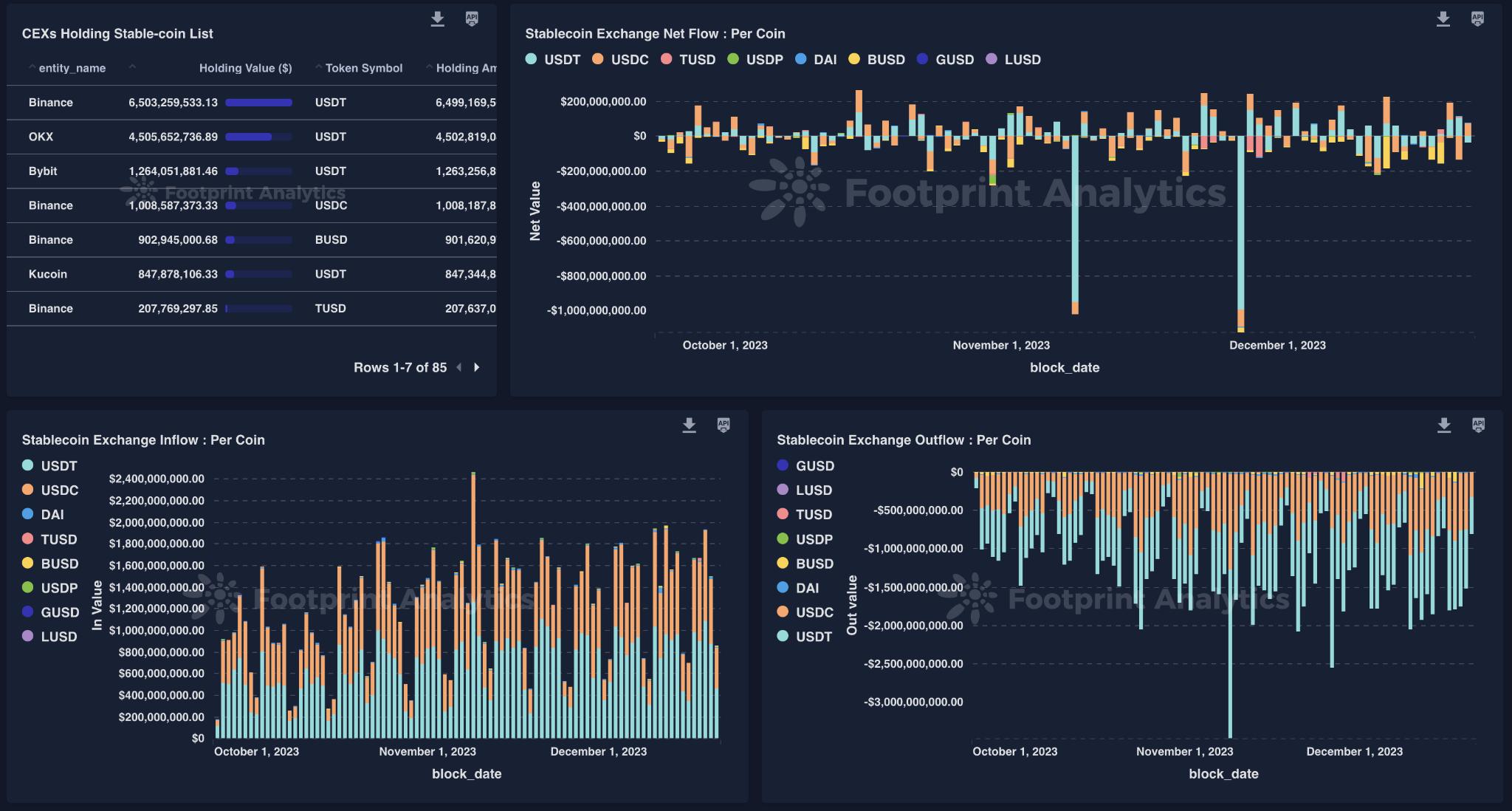1512x811 pixels.
Task: Open API for Stablecoin Exchange Net Flow chart
Action: click(1477, 19)
